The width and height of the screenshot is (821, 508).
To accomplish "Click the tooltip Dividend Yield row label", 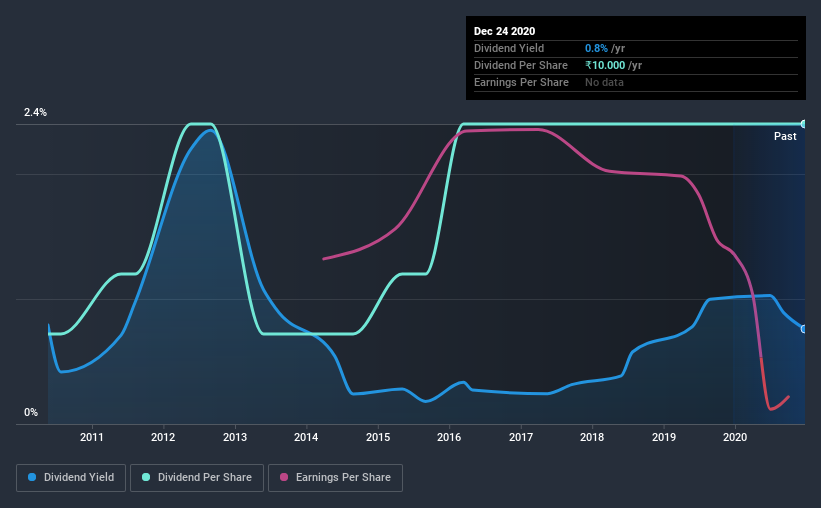I will click(509, 48).
